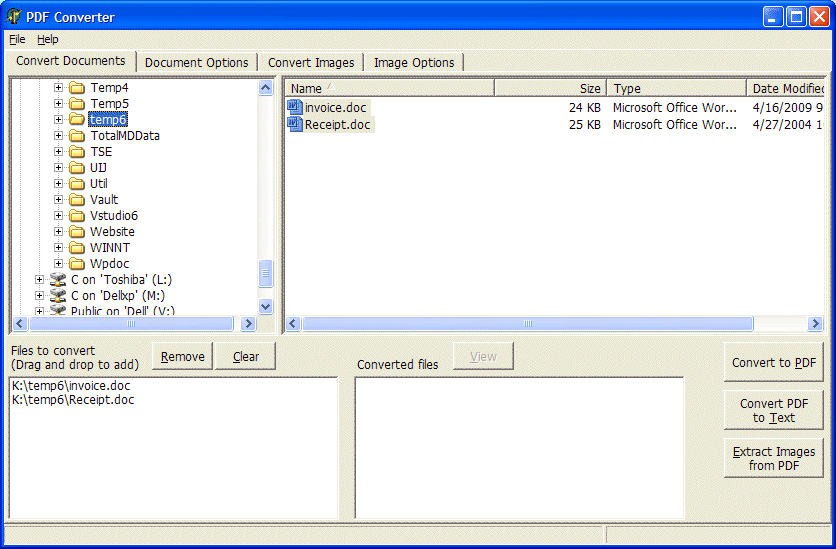Click Extract Images from PDF button
The width and height of the screenshot is (836, 549).
(773, 458)
